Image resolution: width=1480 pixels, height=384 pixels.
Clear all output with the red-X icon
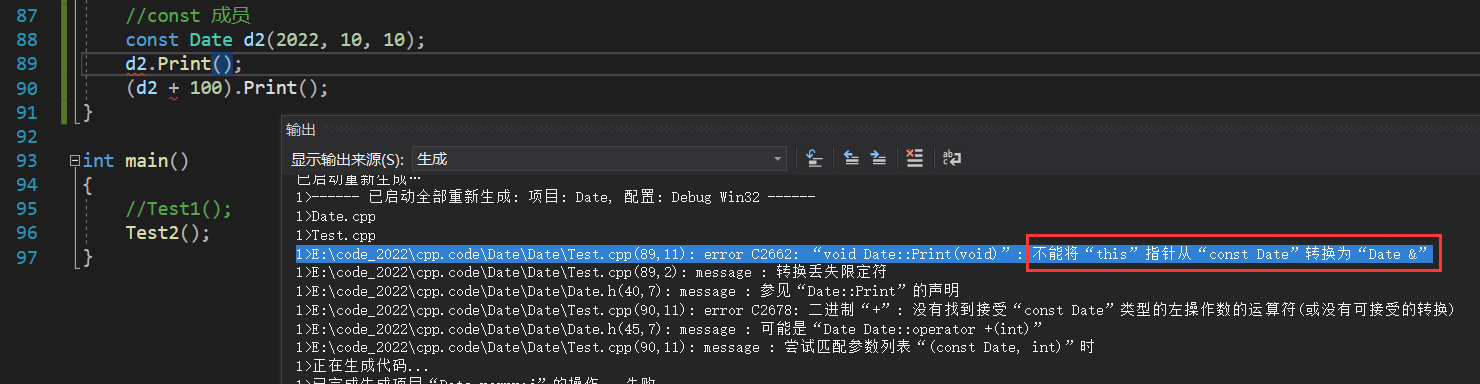coord(914,158)
